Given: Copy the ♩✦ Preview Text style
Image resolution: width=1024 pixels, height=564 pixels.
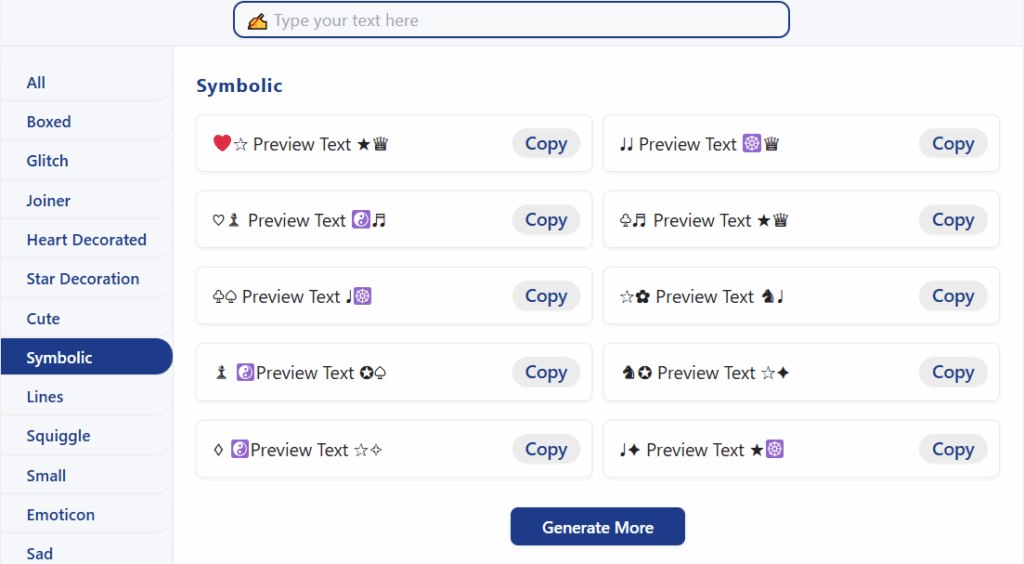Looking at the screenshot, I should click(x=953, y=449).
